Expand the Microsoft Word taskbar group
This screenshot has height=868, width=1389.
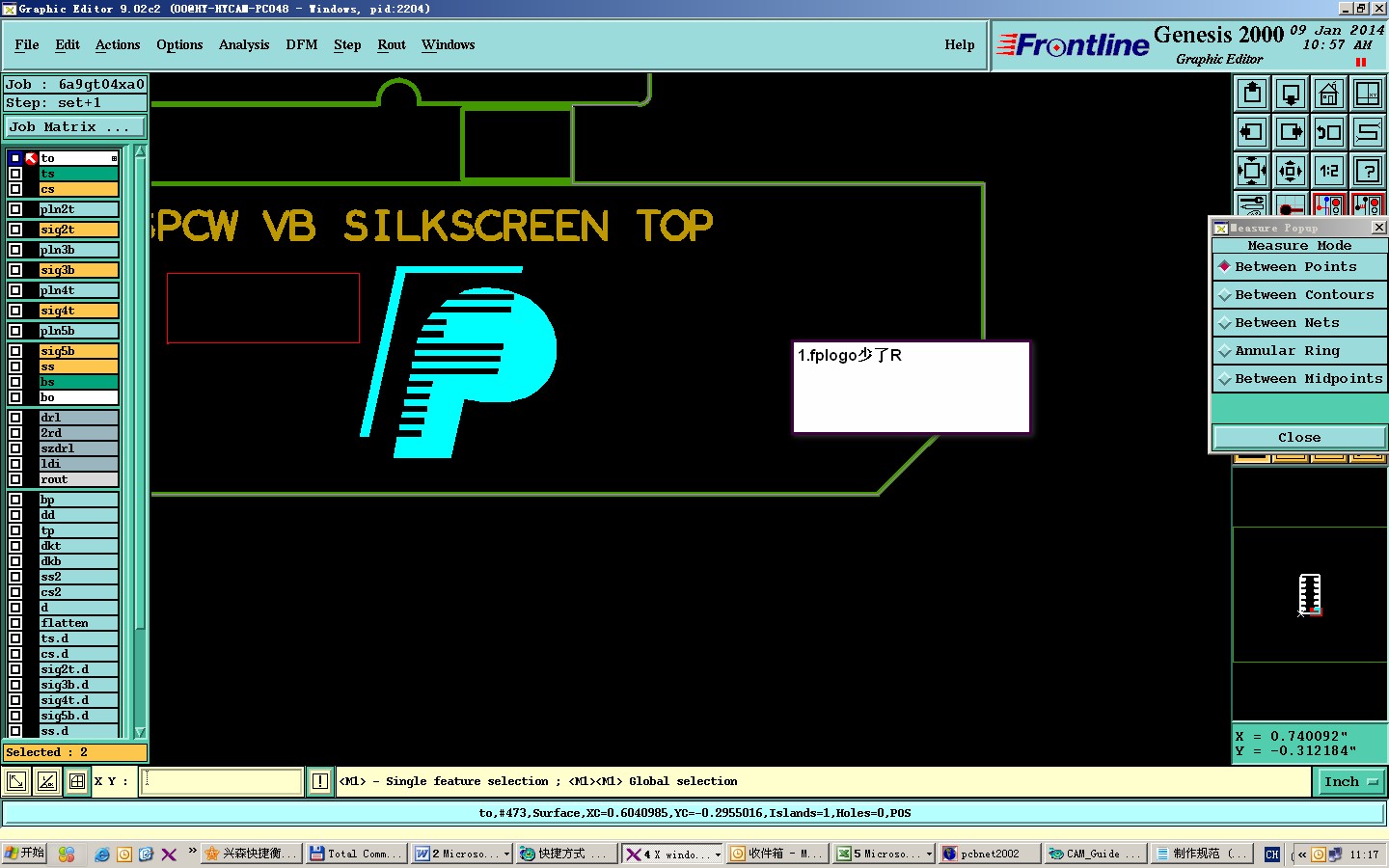pos(506,854)
